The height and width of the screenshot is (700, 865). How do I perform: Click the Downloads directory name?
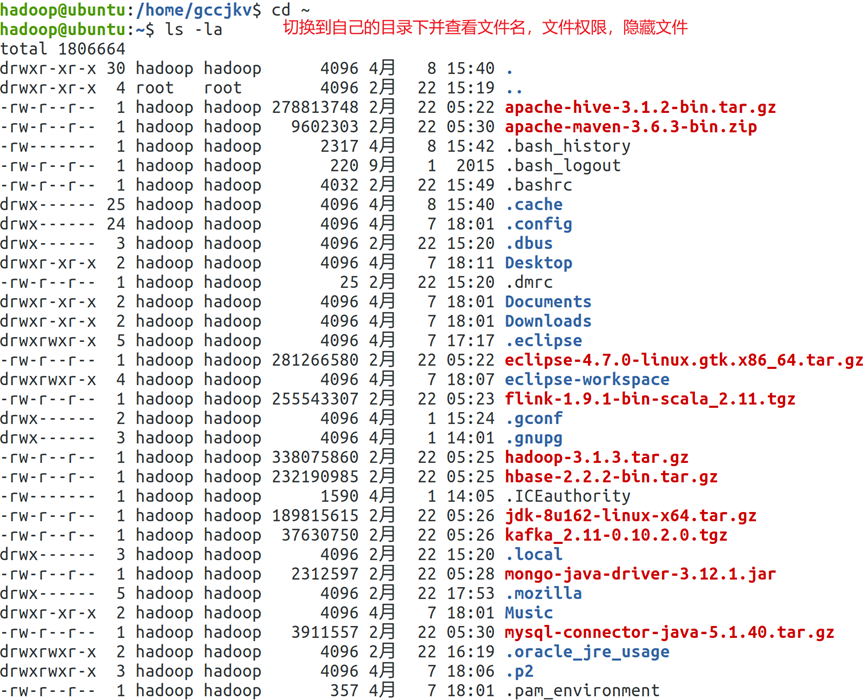[x=548, y=321]
